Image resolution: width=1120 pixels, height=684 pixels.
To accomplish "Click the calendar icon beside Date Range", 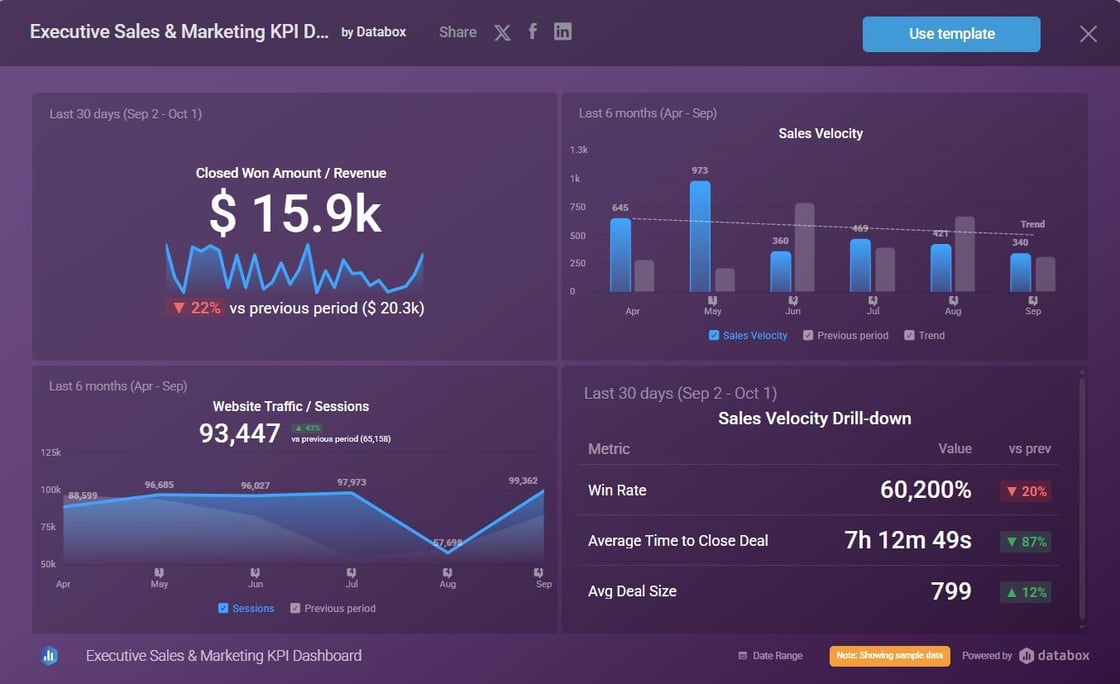I will tap(742, 656).
